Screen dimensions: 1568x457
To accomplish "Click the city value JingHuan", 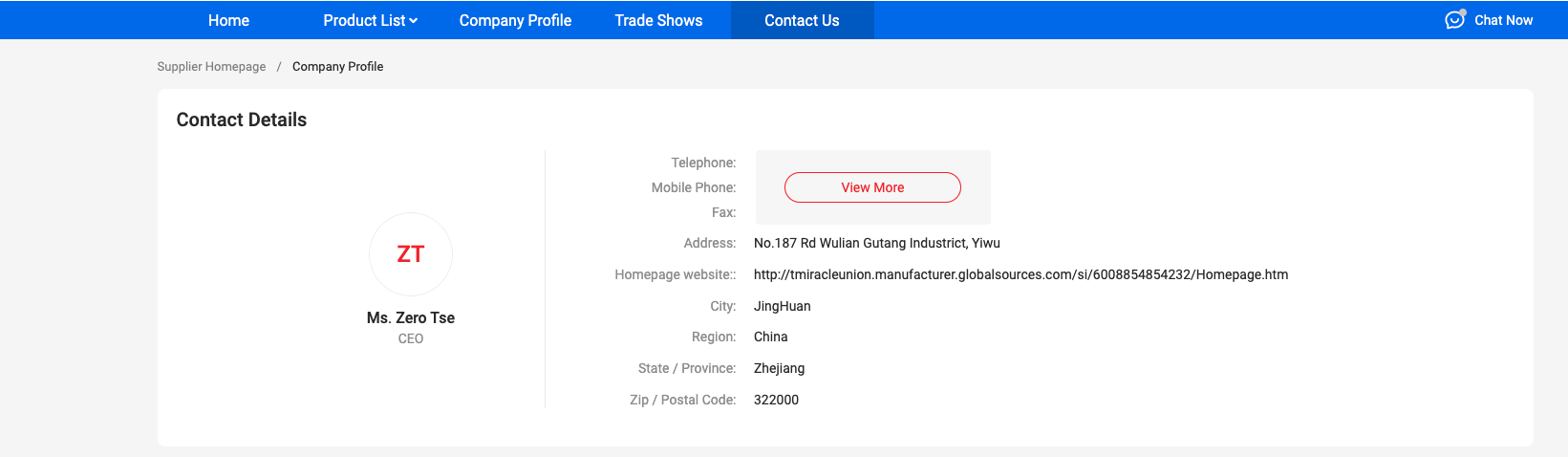I will tap(782, 306).
